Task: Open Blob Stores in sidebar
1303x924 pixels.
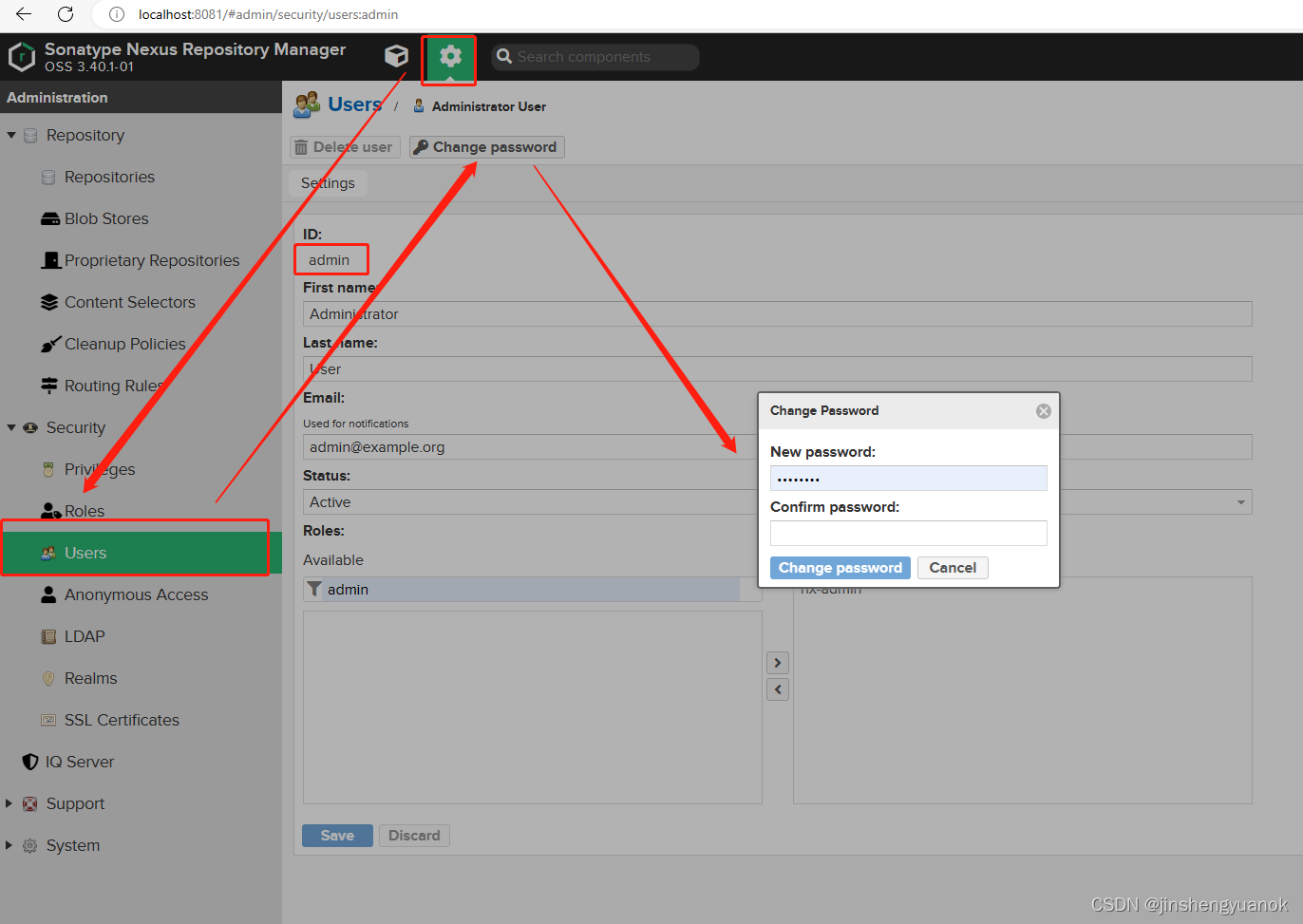Action: coord(106,218)
